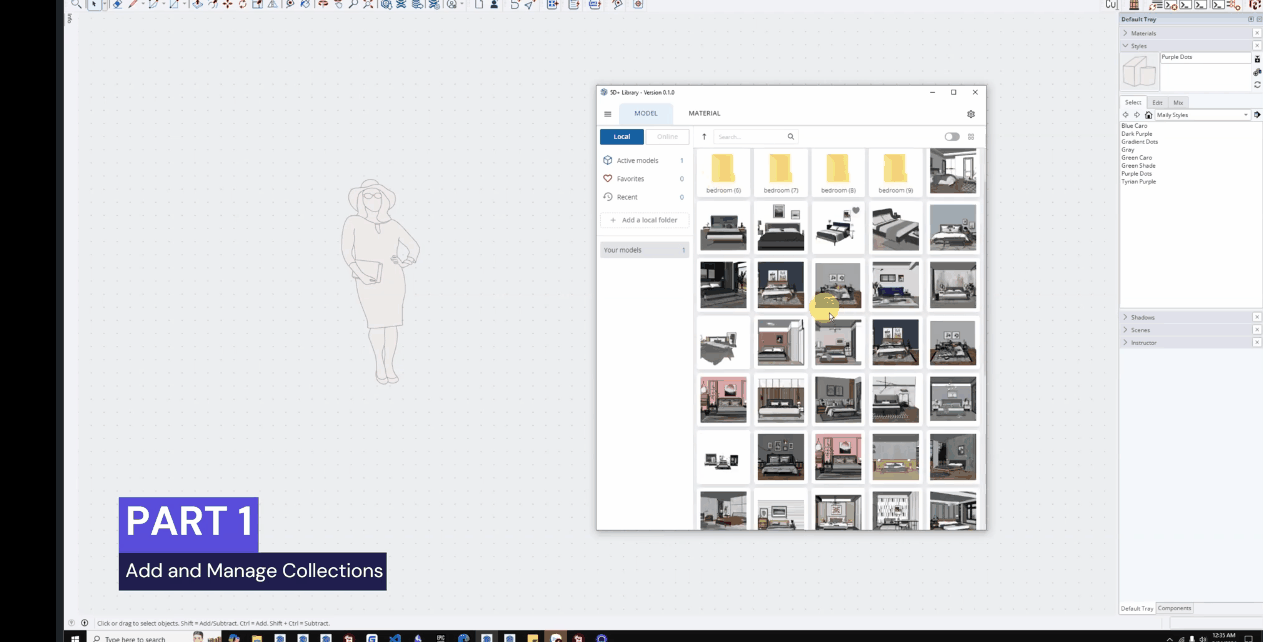This screenshot has width=1263, height=642.
Task: Switch to grid view layout icon
Action: click(x=970, y=137)
